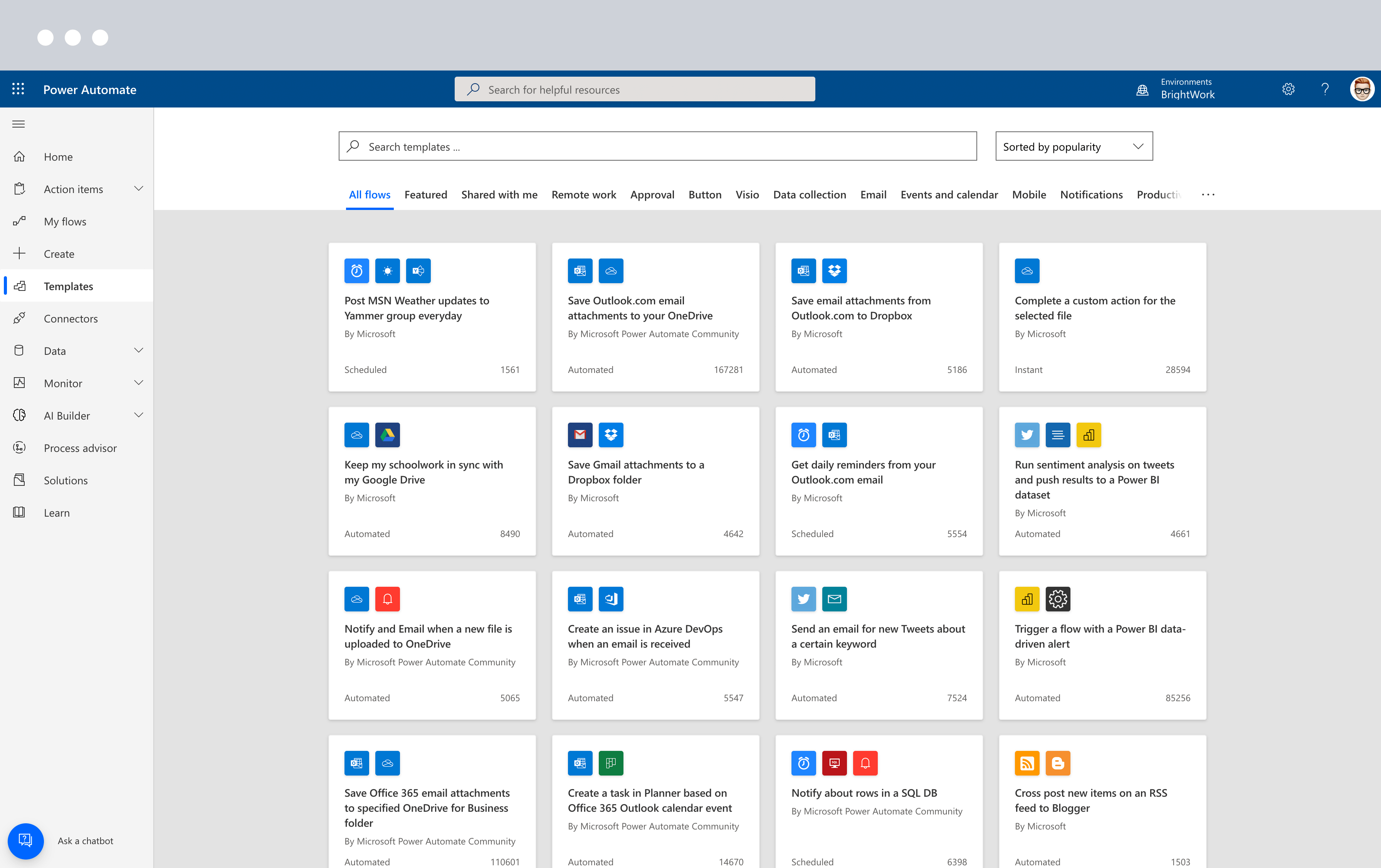Viewport: 1381px width, 868px height.
Task: Click the Solutions icon in sidebar
Action: 20,480
